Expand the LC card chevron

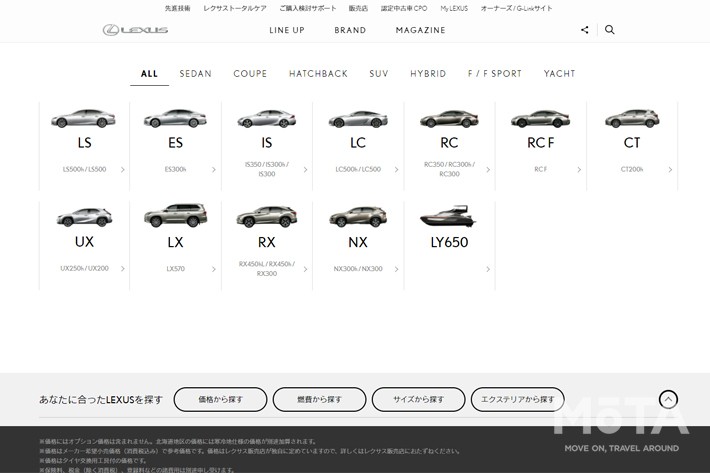coord(396,170)
